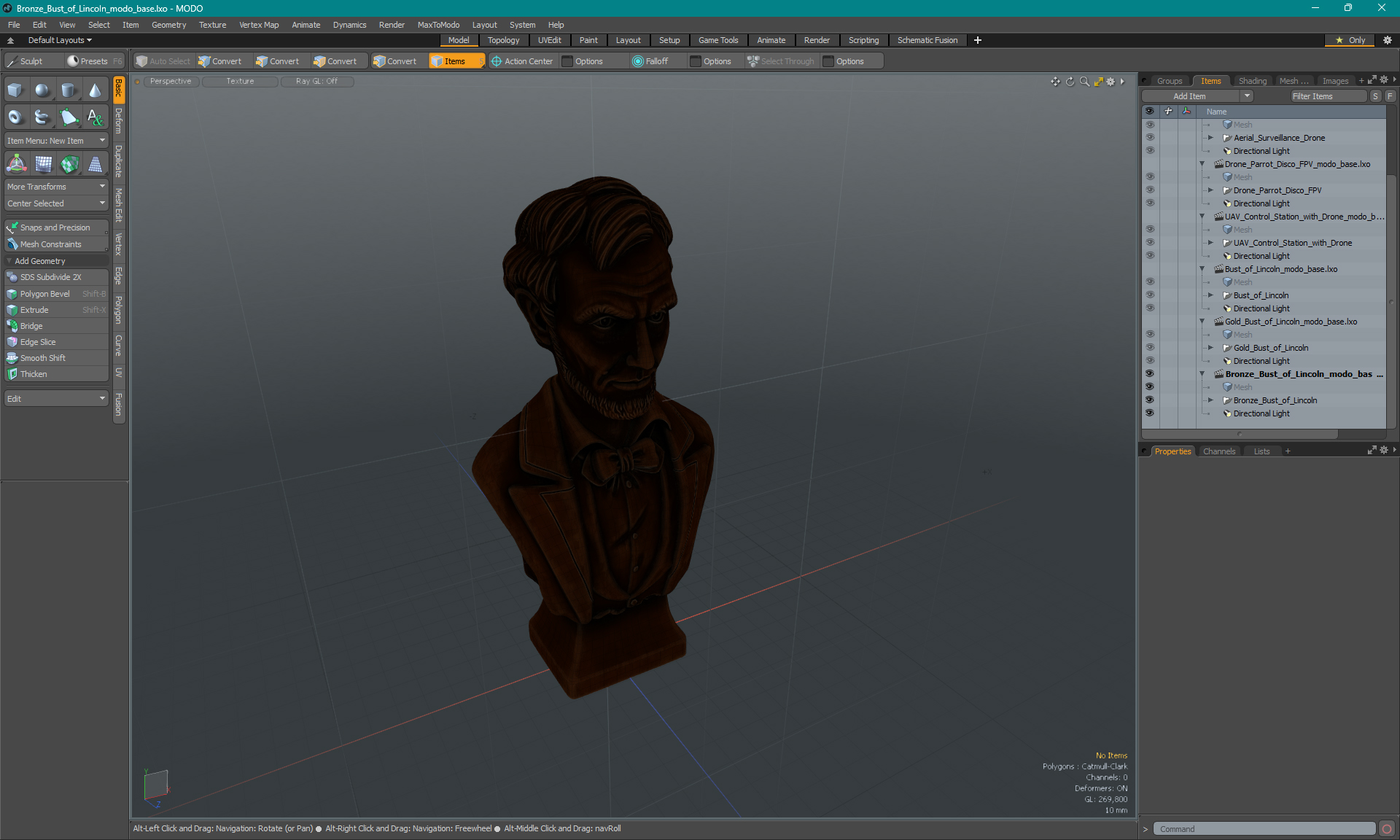Select the Pen polygon tool

[69, 117]
